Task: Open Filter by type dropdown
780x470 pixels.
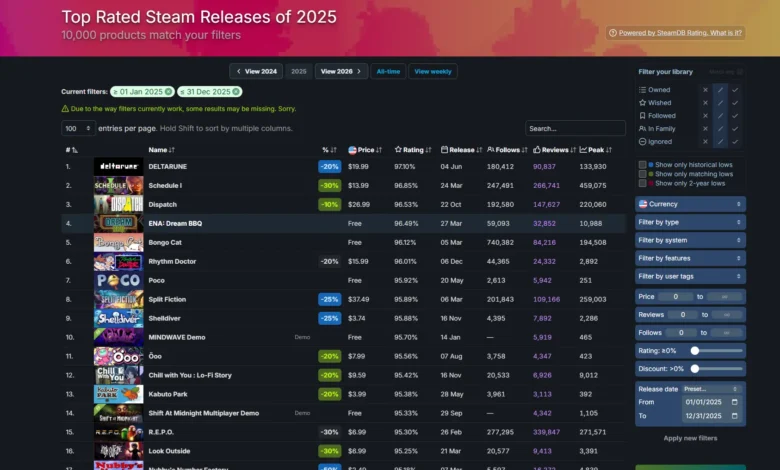Action: pyautogui.click(x=690, y=222)
